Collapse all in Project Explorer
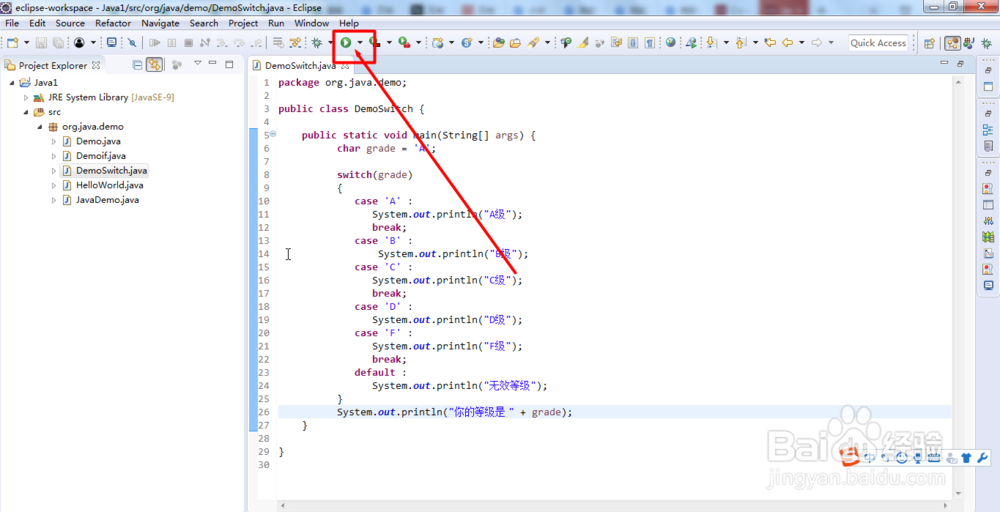Image resolution: width=1000 pixels, height=512 pixels. tap(137, 65)
